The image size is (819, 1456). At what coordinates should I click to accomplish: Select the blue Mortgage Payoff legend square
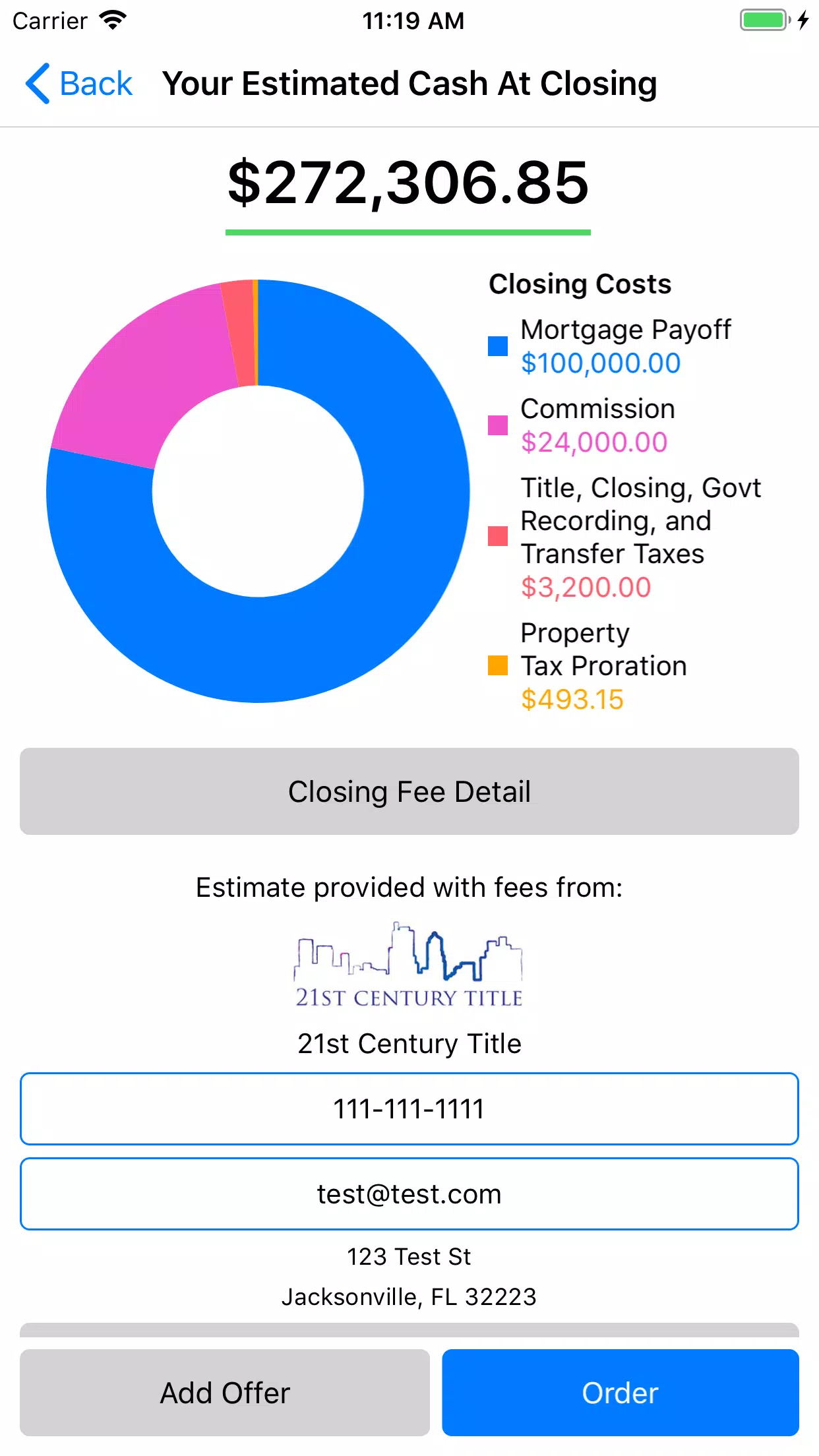pos(498,346)
